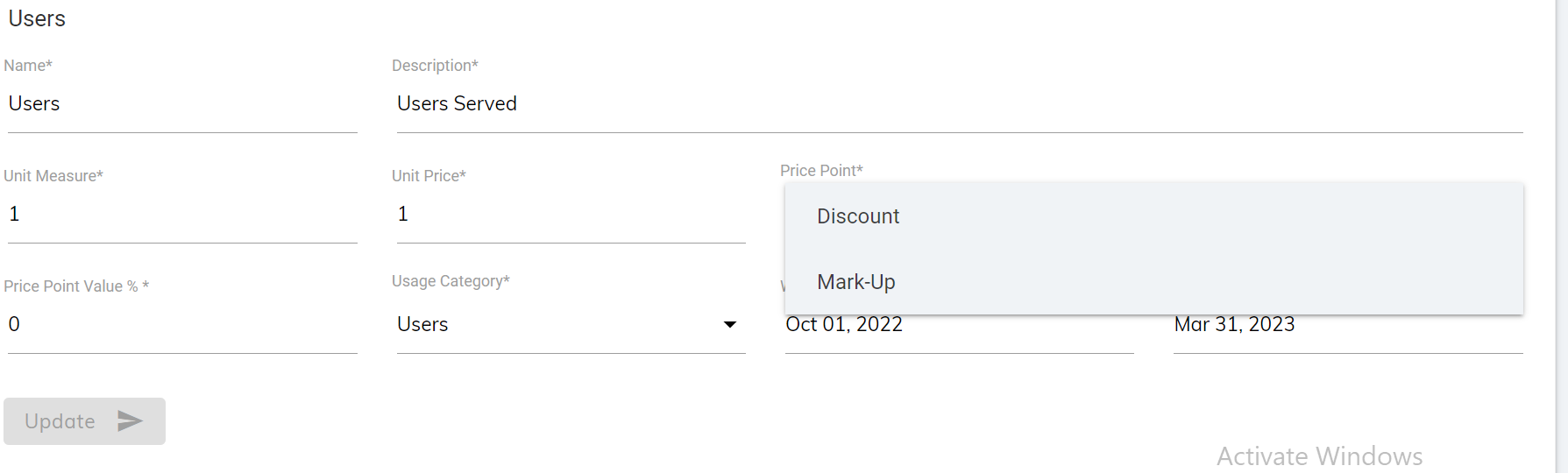Click the Usage Category* label
The height and width of the screenshot is (473, 1568).
click(x=451, y=281)
